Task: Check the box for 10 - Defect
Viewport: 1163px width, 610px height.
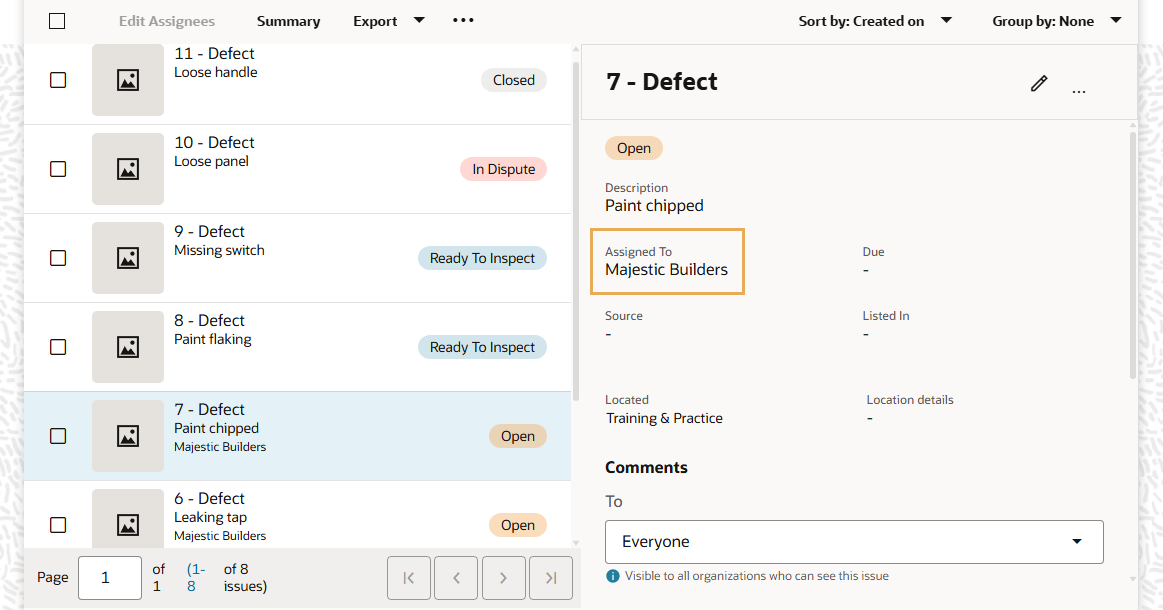Action: point(58,169)
